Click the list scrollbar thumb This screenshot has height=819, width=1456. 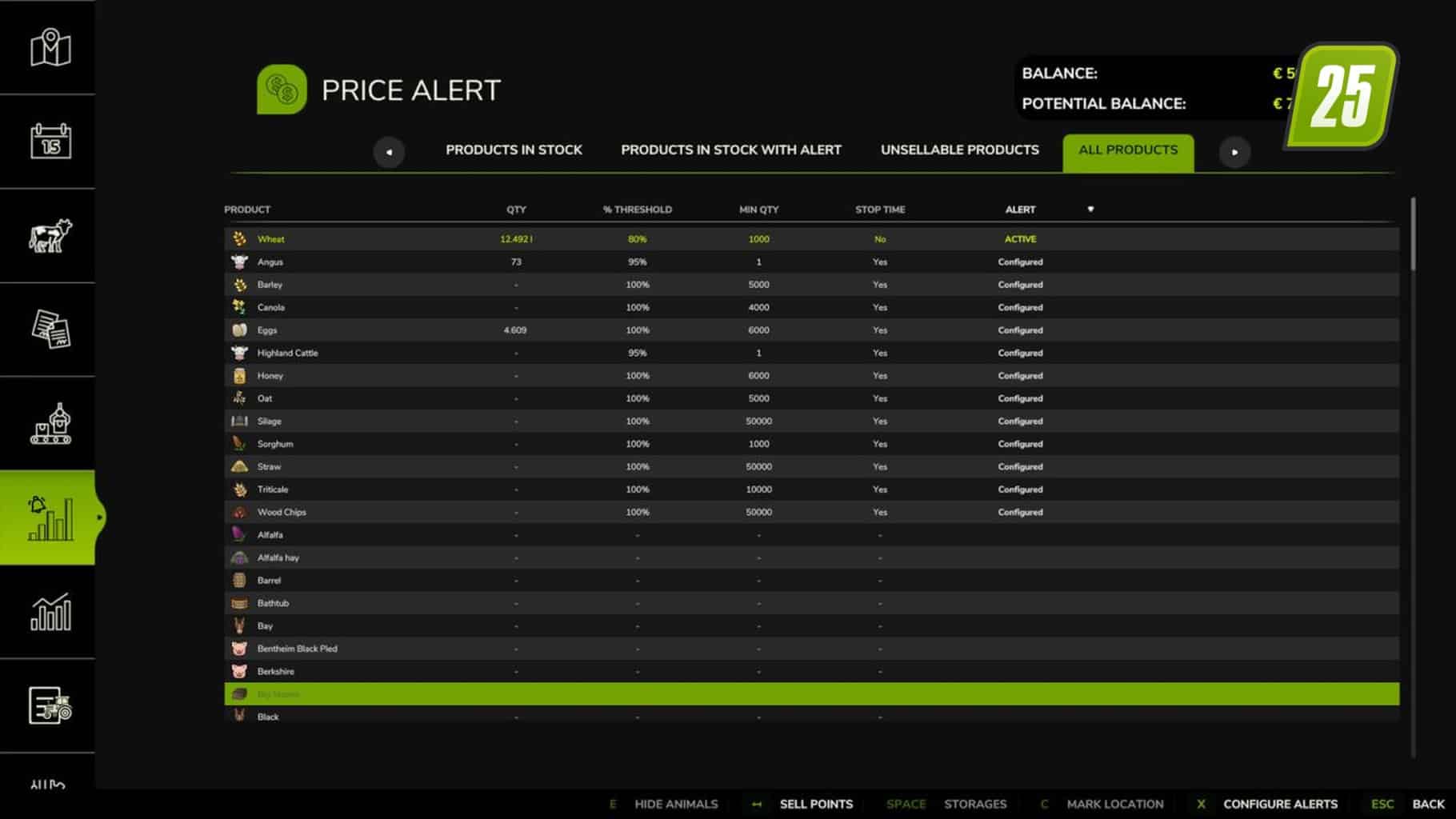1413,234
